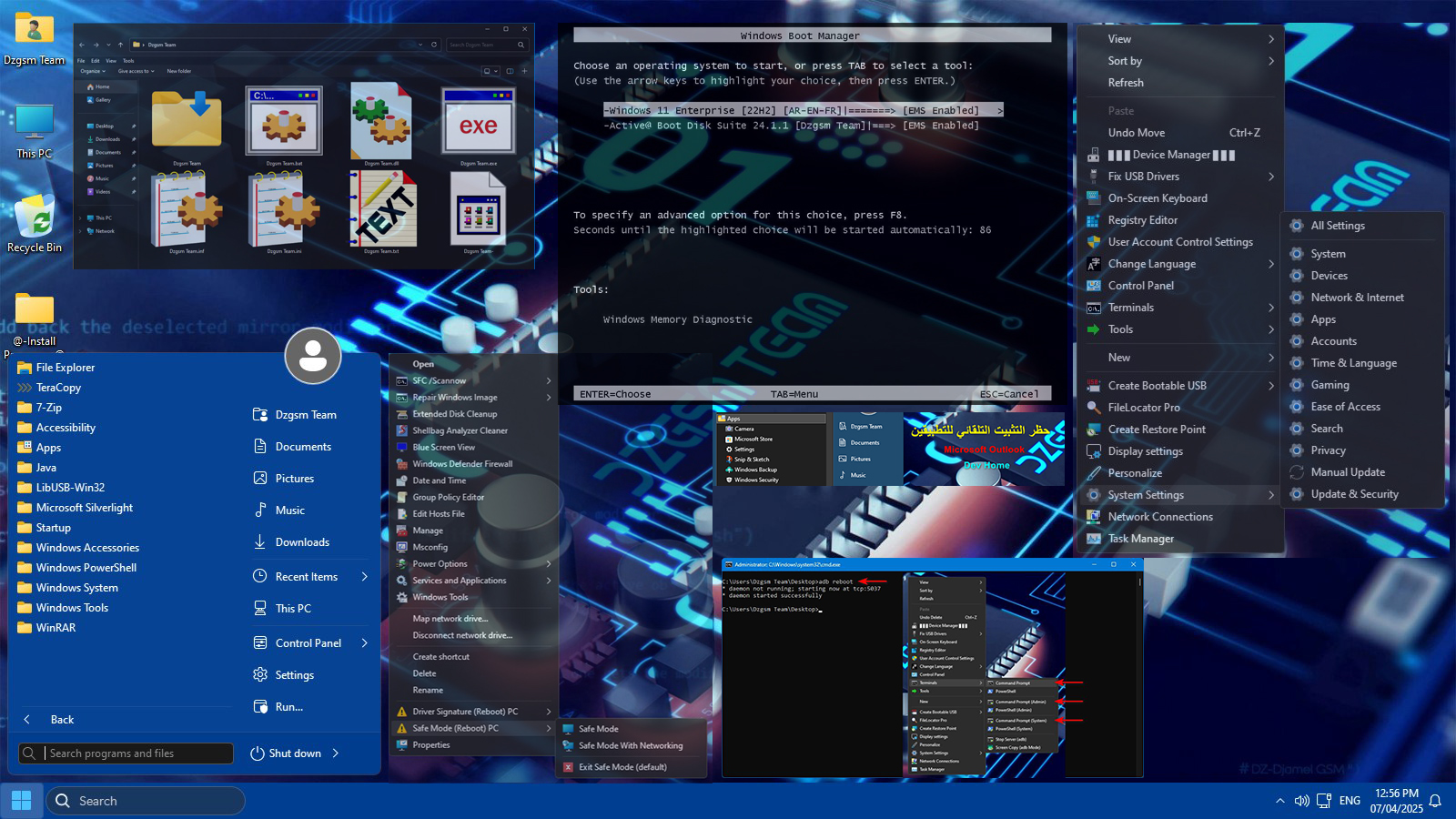Click Back in Start menu
This screenshot has width=1456, height=819.
point(50,720)
